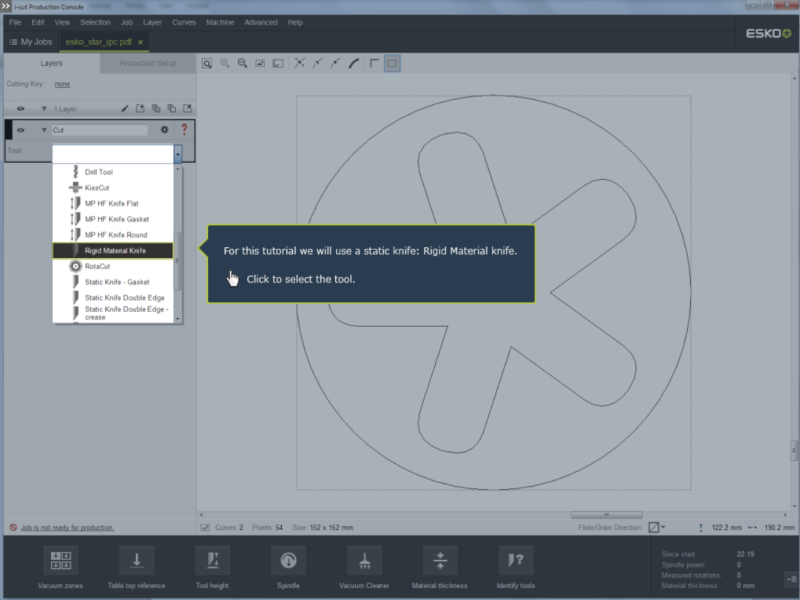This screenshot has width=800, height=600.
Task: Open the Advanced menu
Action: pyautogui.click(x=261, y=22)
